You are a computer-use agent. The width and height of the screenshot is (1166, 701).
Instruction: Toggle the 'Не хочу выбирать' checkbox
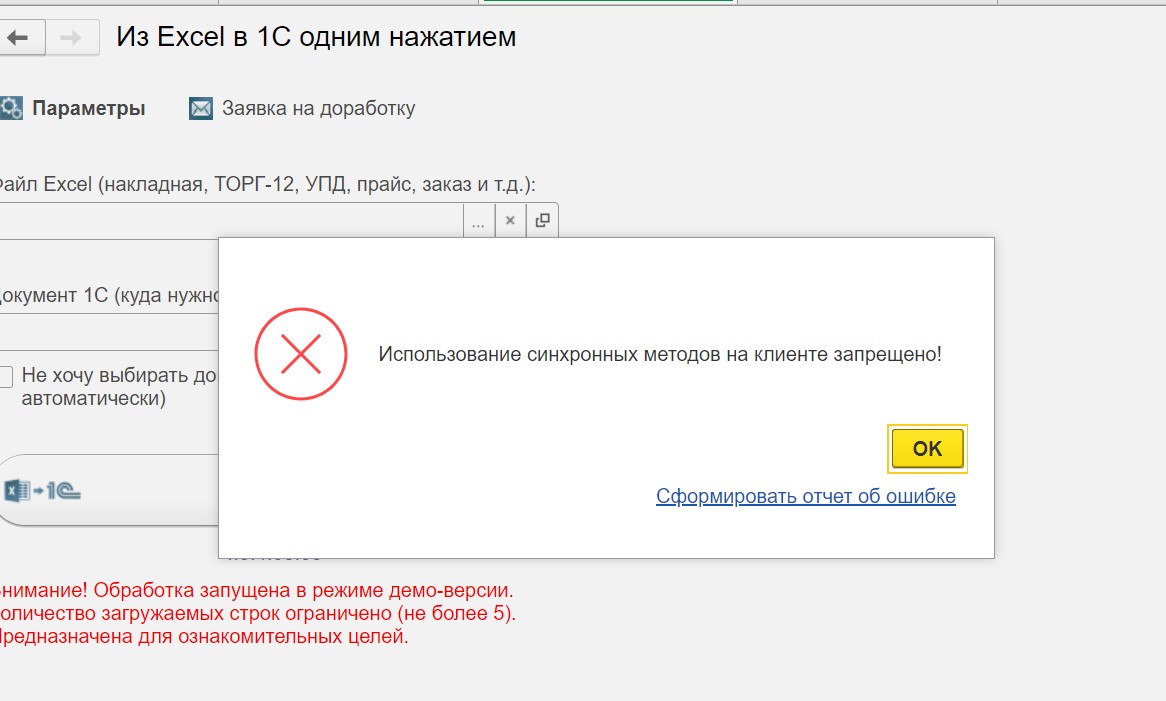pyautogui.click(x=6, y=375)
